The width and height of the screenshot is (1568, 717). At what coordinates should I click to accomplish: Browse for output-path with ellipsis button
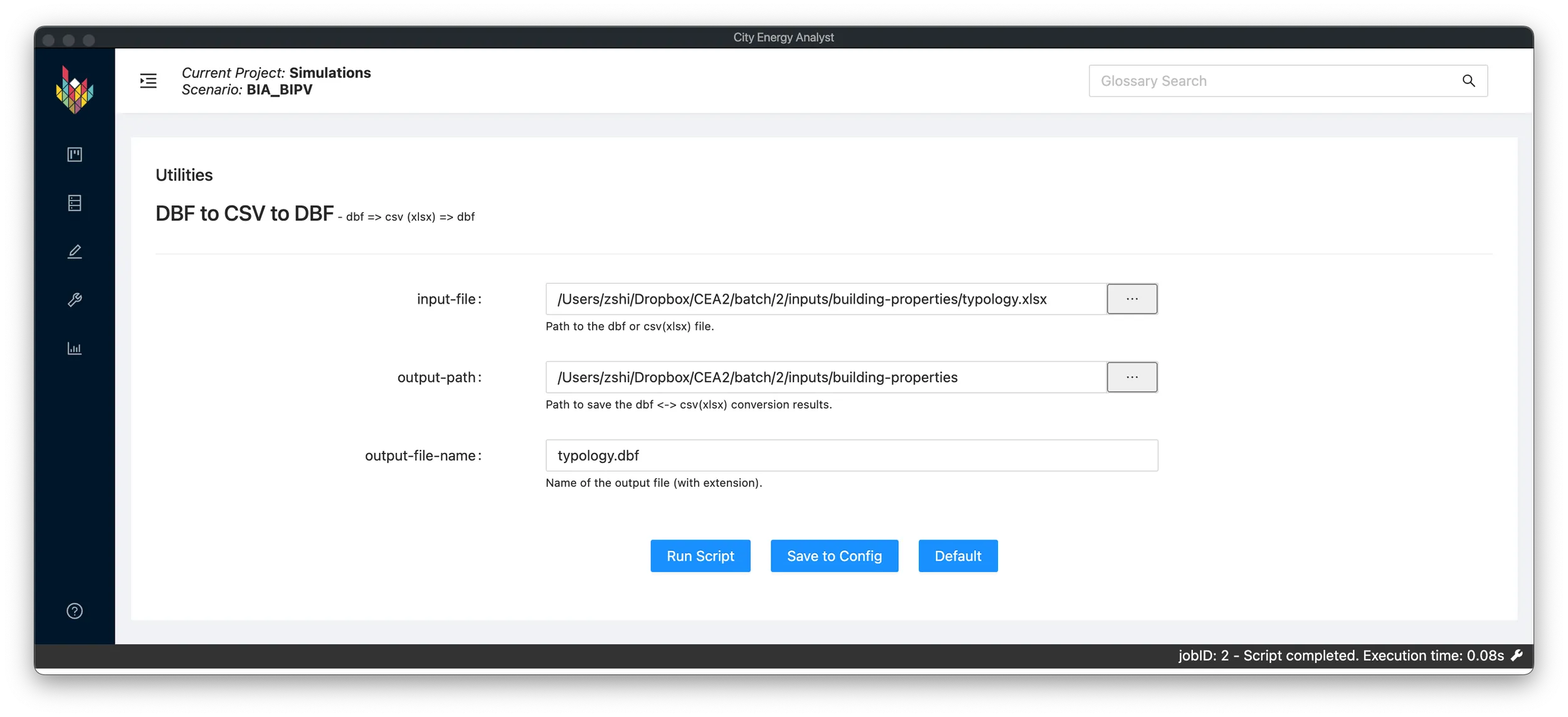(1131, 377)
